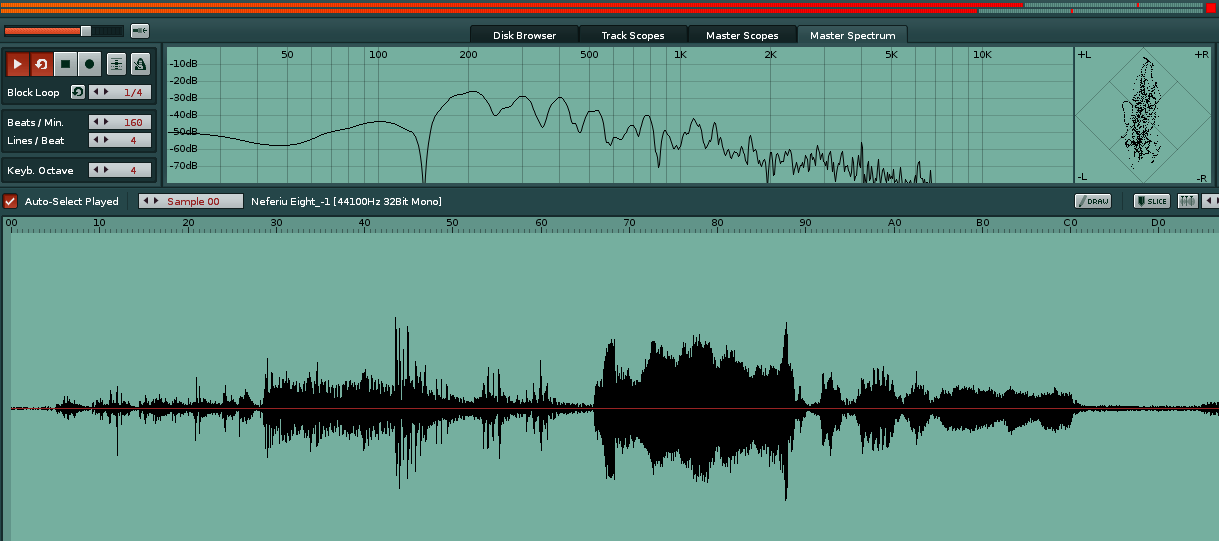Open the Master Scopes tab
This screenshot has width=1219, height=541.
click(x=742, y=35)
